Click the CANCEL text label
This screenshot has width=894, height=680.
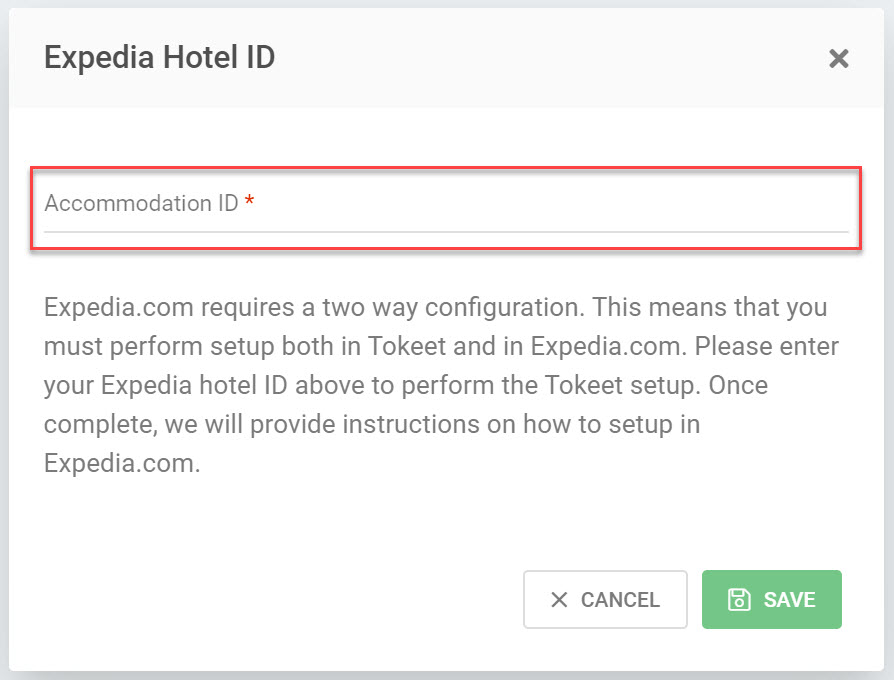click(620, 600)
